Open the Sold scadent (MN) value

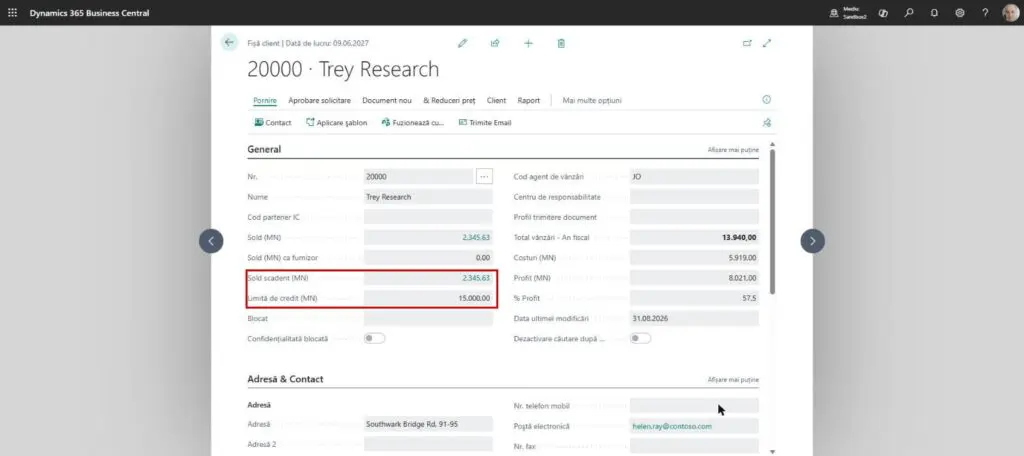[x=476, y=278]
